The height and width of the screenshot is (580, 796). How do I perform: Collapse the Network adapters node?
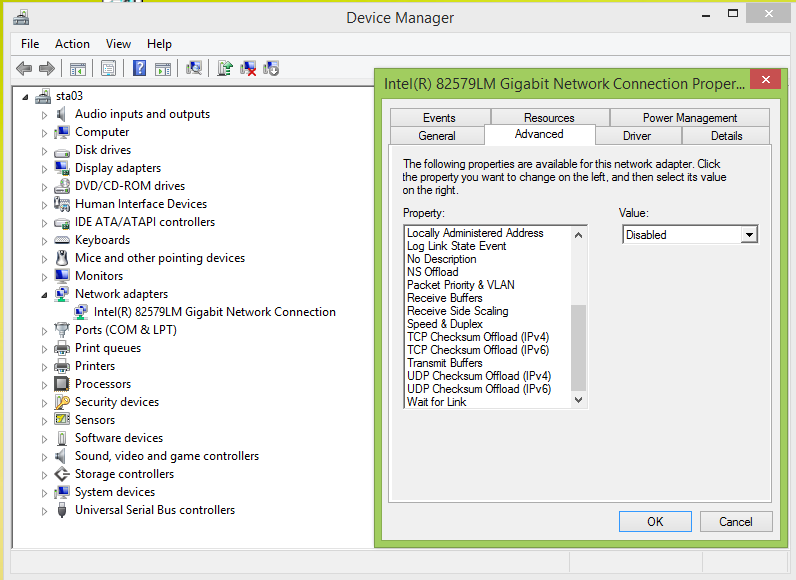[44, 295]
